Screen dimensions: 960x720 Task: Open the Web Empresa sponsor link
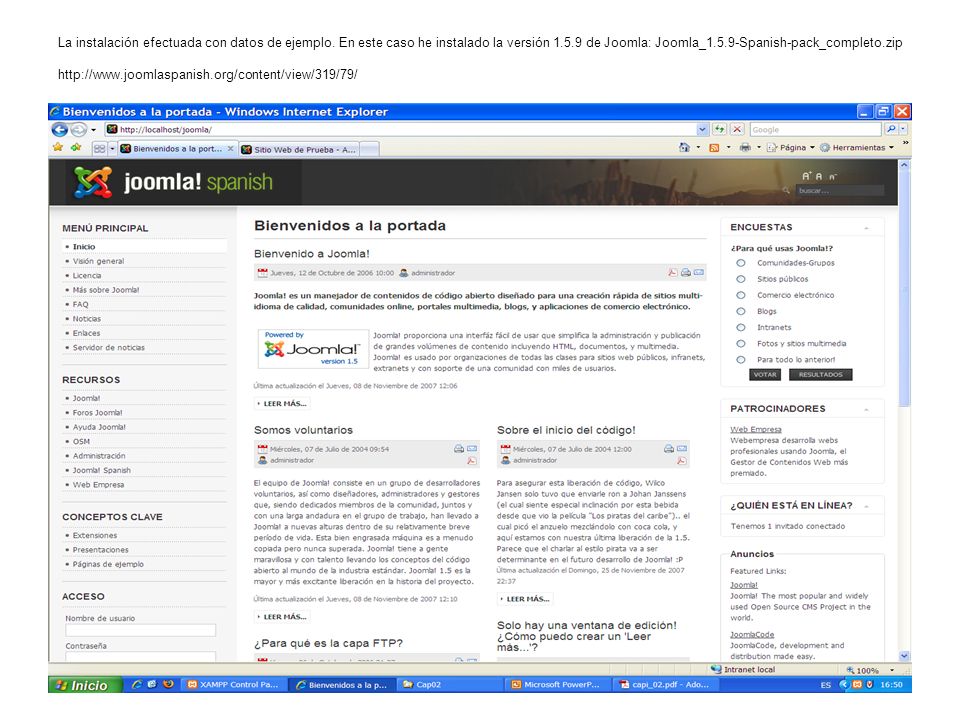pos(756,429)
